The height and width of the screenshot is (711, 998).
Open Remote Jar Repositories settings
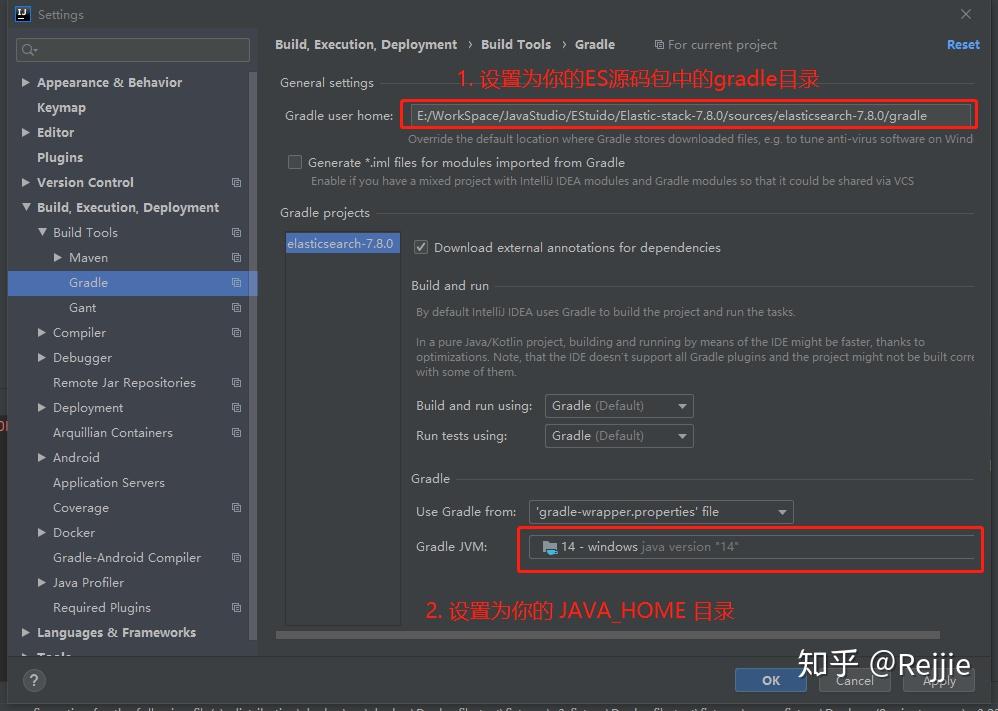tap(124, 383)
